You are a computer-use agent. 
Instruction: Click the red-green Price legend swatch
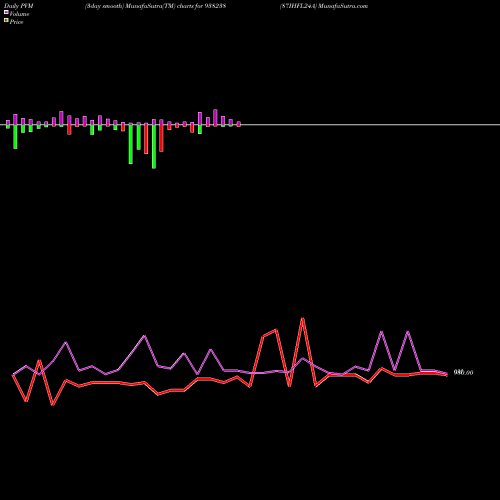click(6, 20)
